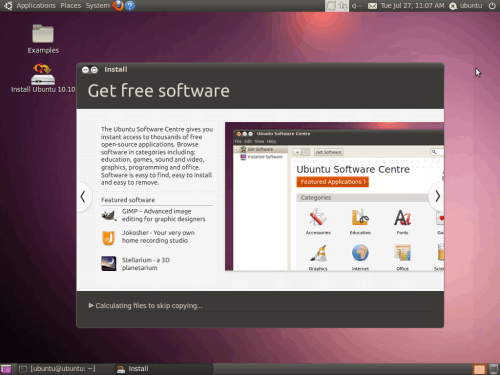This screenshot has width=500, height=375.
Task: Switch to the first workspace in the switcher
Action: coord(479,369)
